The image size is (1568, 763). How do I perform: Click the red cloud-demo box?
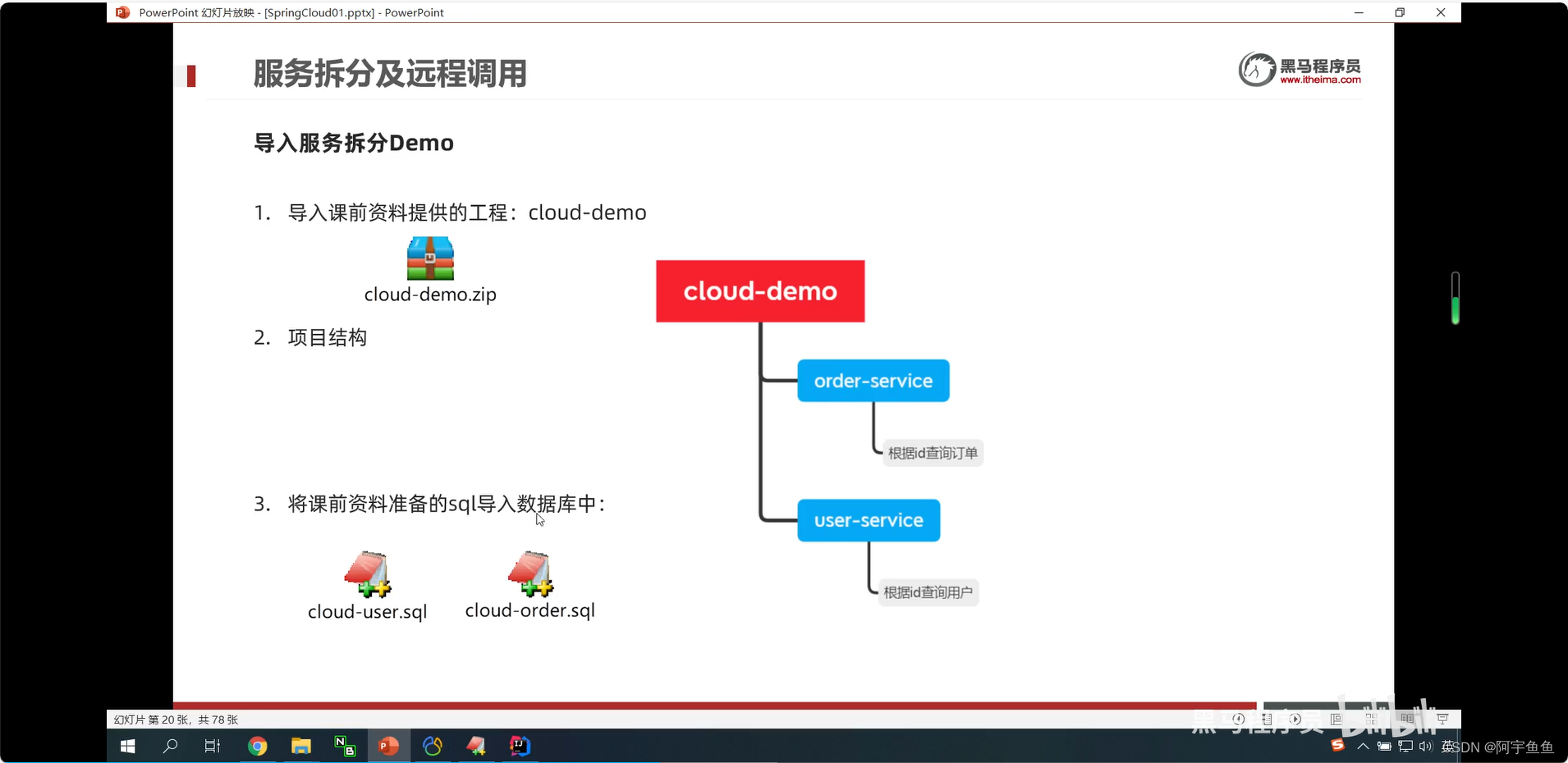pyautogui.click(x=760, y=291)
